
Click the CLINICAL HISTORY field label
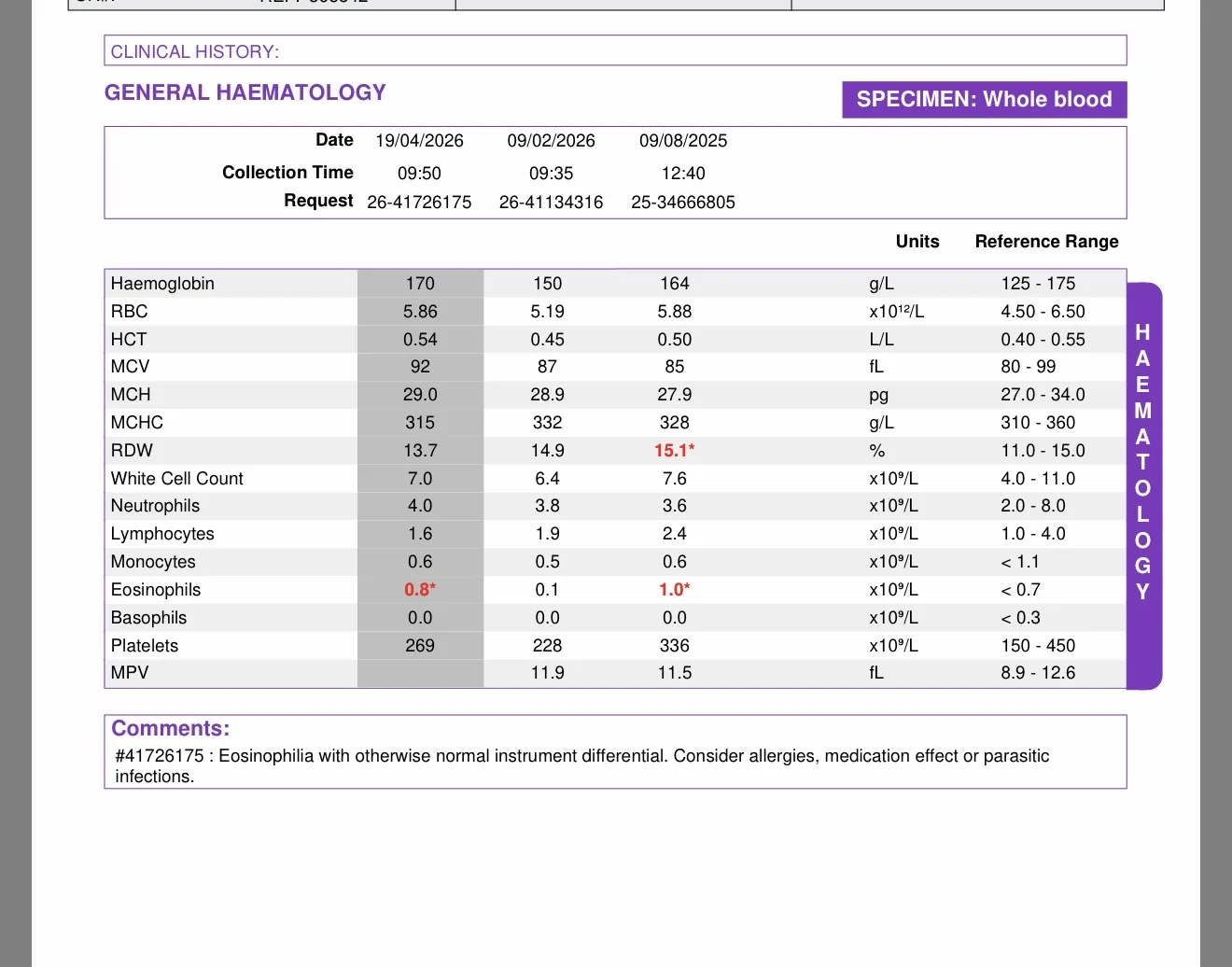[x=194, y=52]
